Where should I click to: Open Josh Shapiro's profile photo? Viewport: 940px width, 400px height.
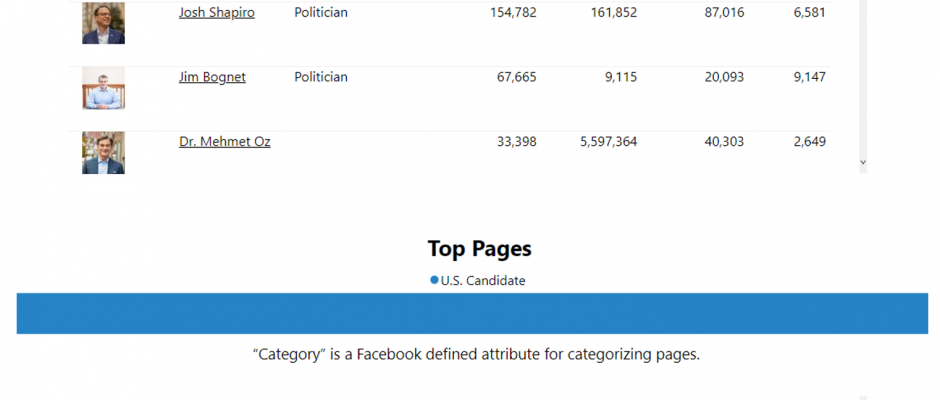(103, 23)
